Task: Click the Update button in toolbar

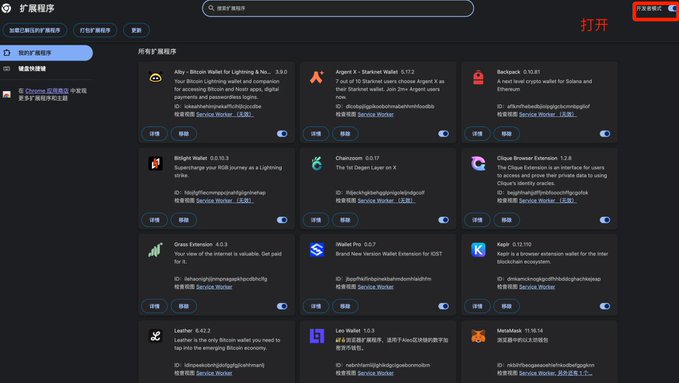Action: pyautogui.click(x=136, y=30)
